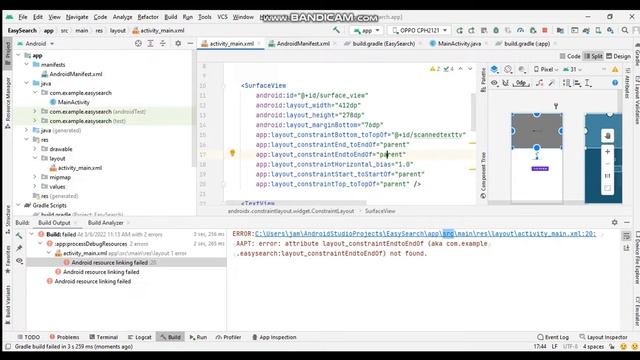The image size is (640, 360).
Task: Click the Profile app gauge icon
Action: pos(520,30)
